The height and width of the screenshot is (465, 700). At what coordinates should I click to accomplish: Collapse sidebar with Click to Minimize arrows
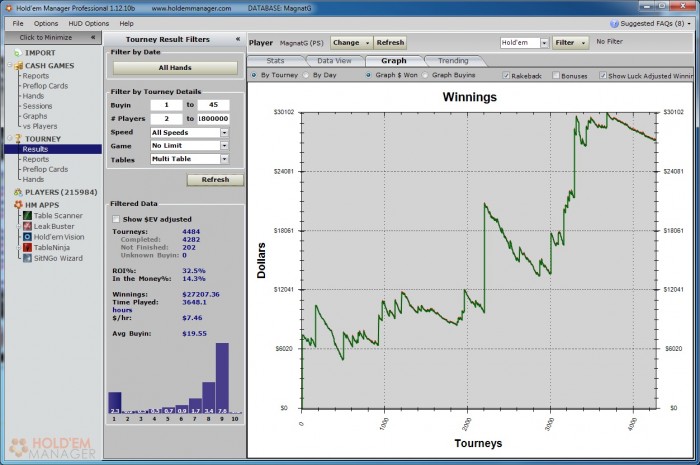(x=93, y=37)
